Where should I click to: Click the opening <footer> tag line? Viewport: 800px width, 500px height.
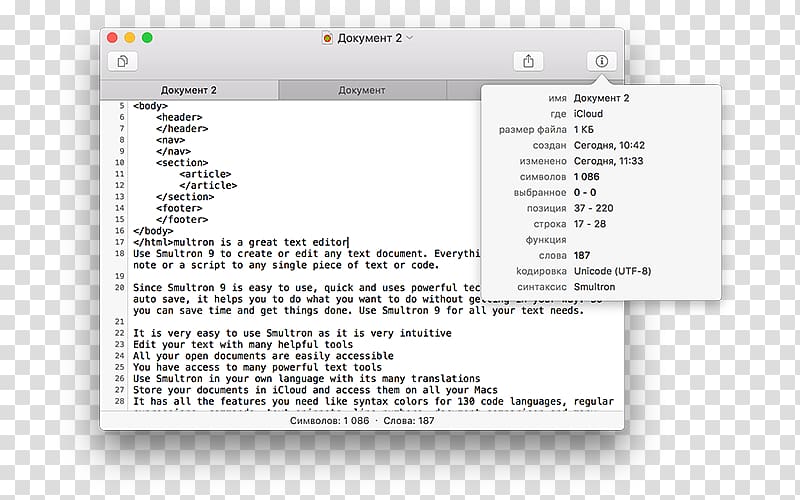pos(179,208)
